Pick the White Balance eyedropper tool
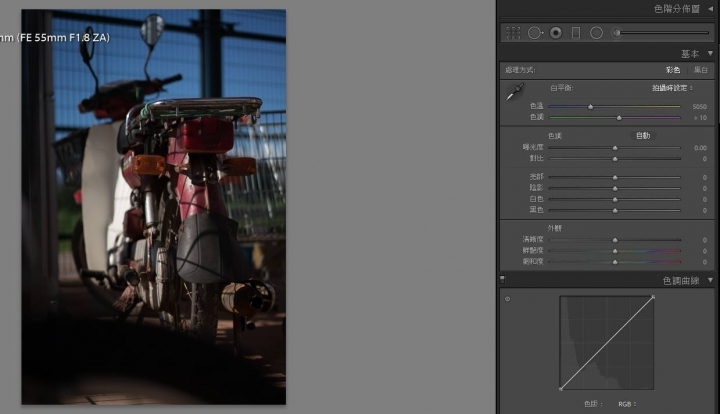720x414 pixels. (x=515, y=91)
